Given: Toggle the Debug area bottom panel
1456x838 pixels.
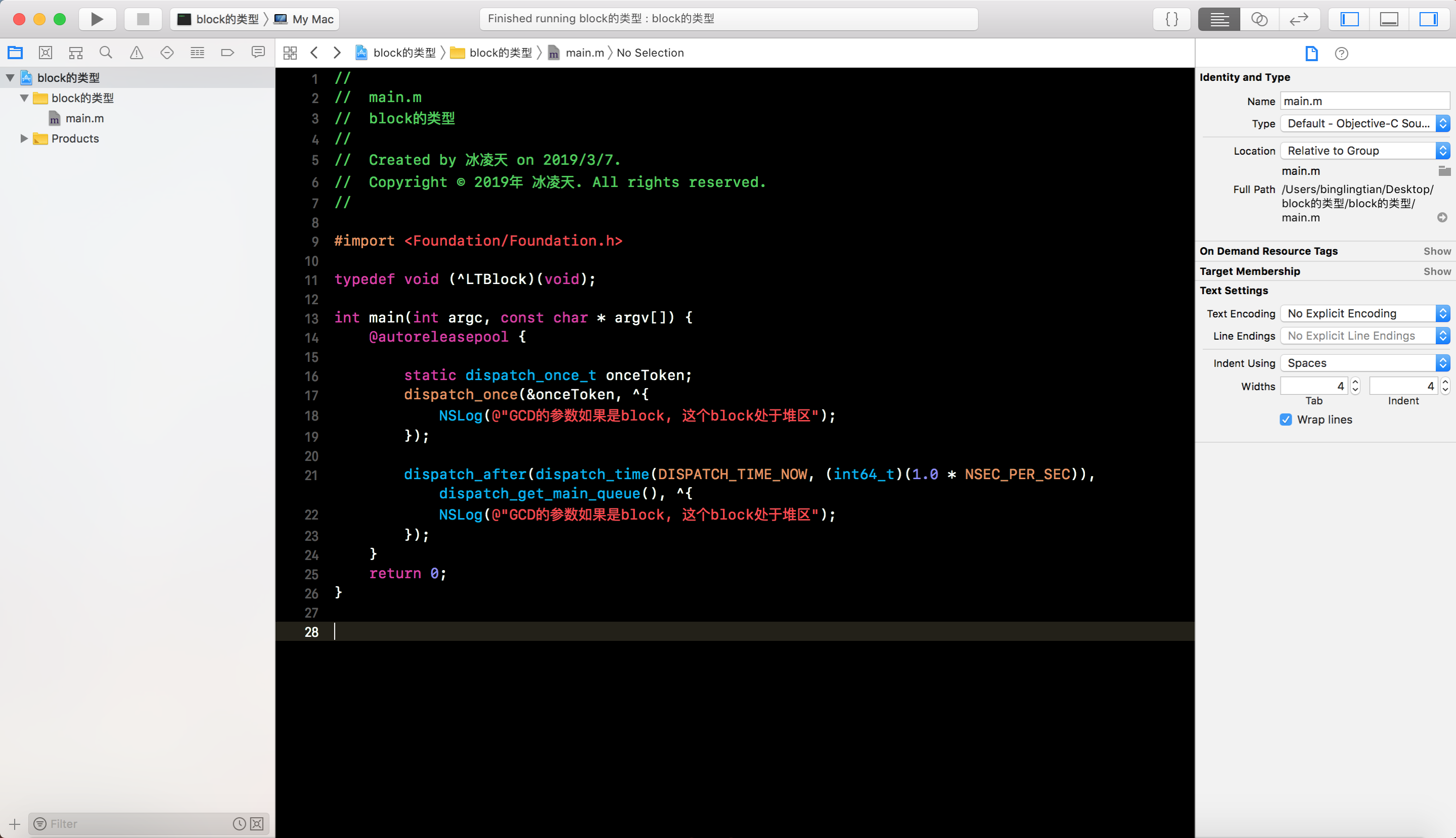Looking at the screenshot, I should click(x=1389, y=19).
